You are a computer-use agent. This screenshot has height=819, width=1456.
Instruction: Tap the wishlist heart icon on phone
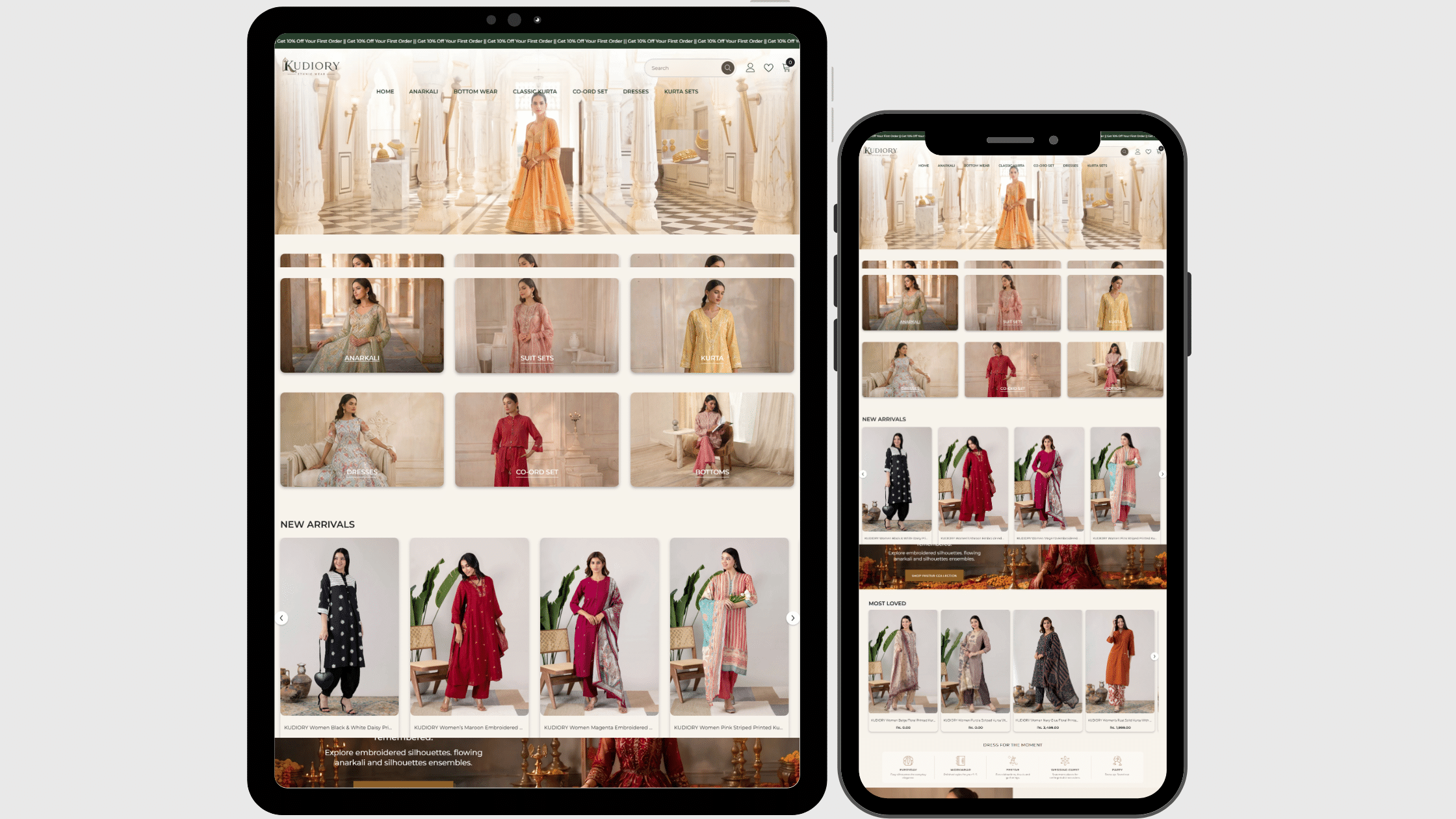[x=1149, y=151]
